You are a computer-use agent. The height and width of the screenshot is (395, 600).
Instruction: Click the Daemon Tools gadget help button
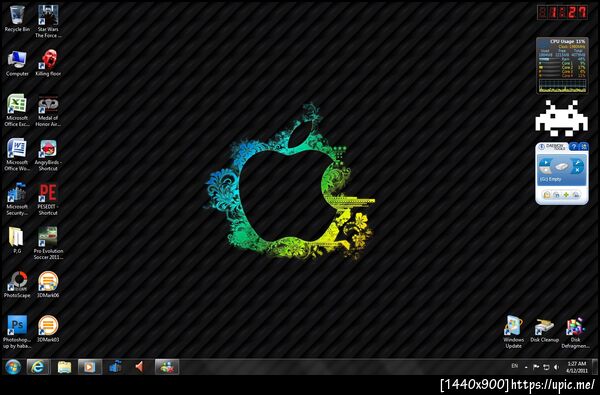(x=574, y=147)
